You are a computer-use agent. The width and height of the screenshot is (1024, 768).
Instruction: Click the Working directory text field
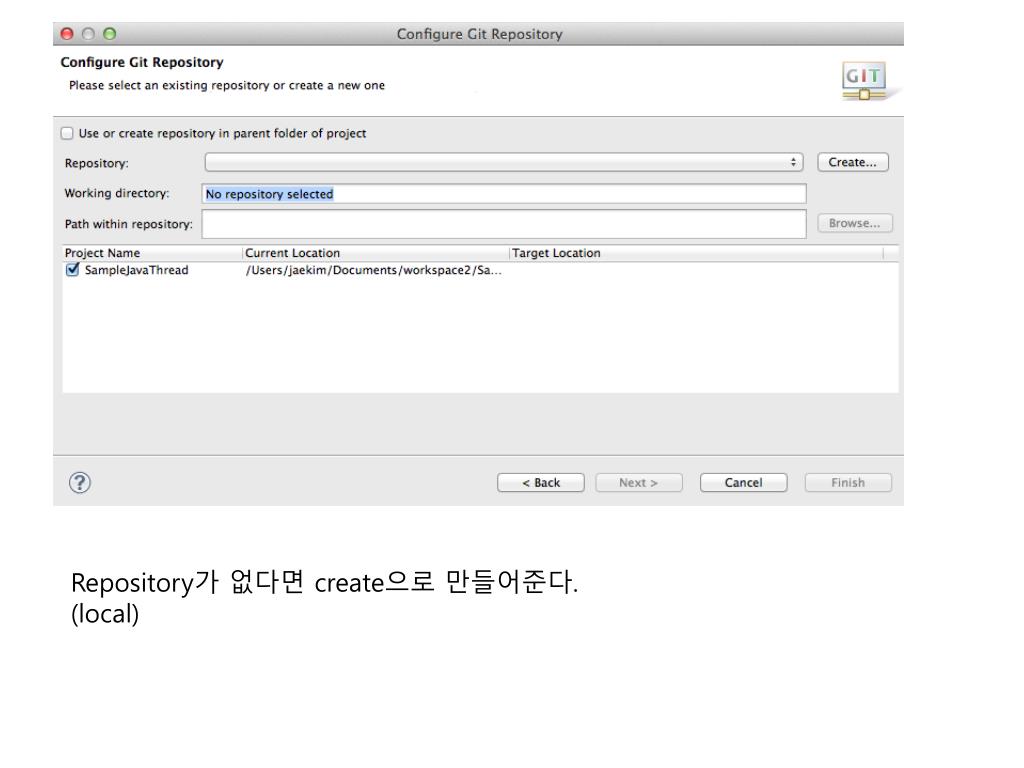504,194
